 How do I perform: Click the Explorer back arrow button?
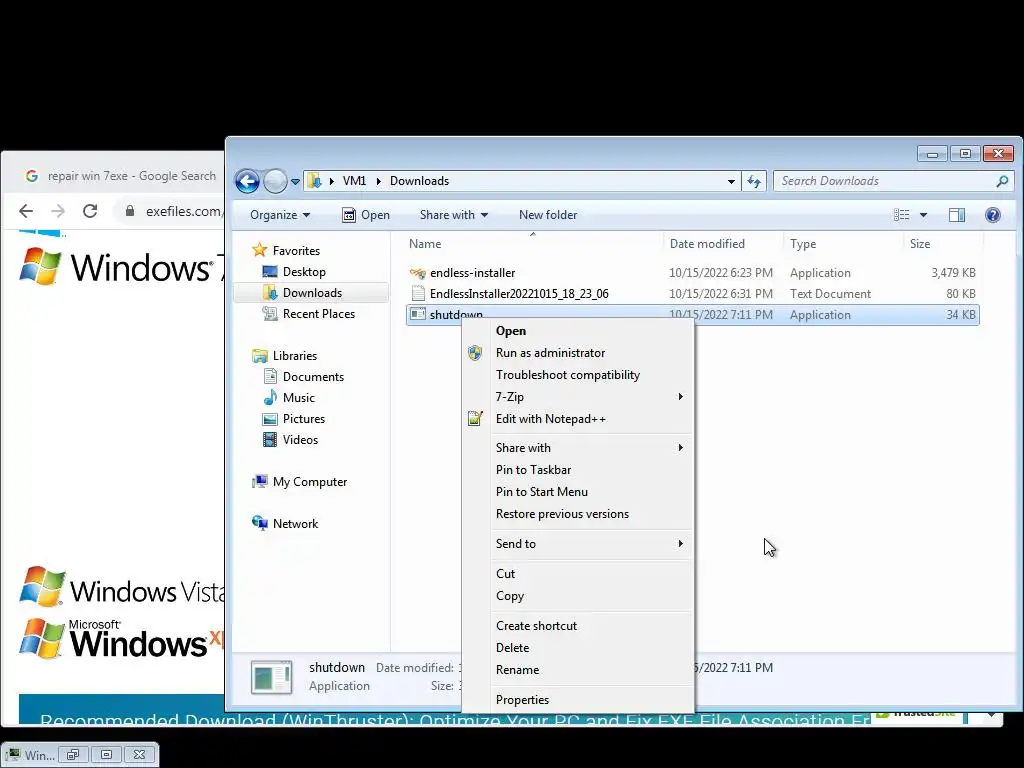pos(248,181)
